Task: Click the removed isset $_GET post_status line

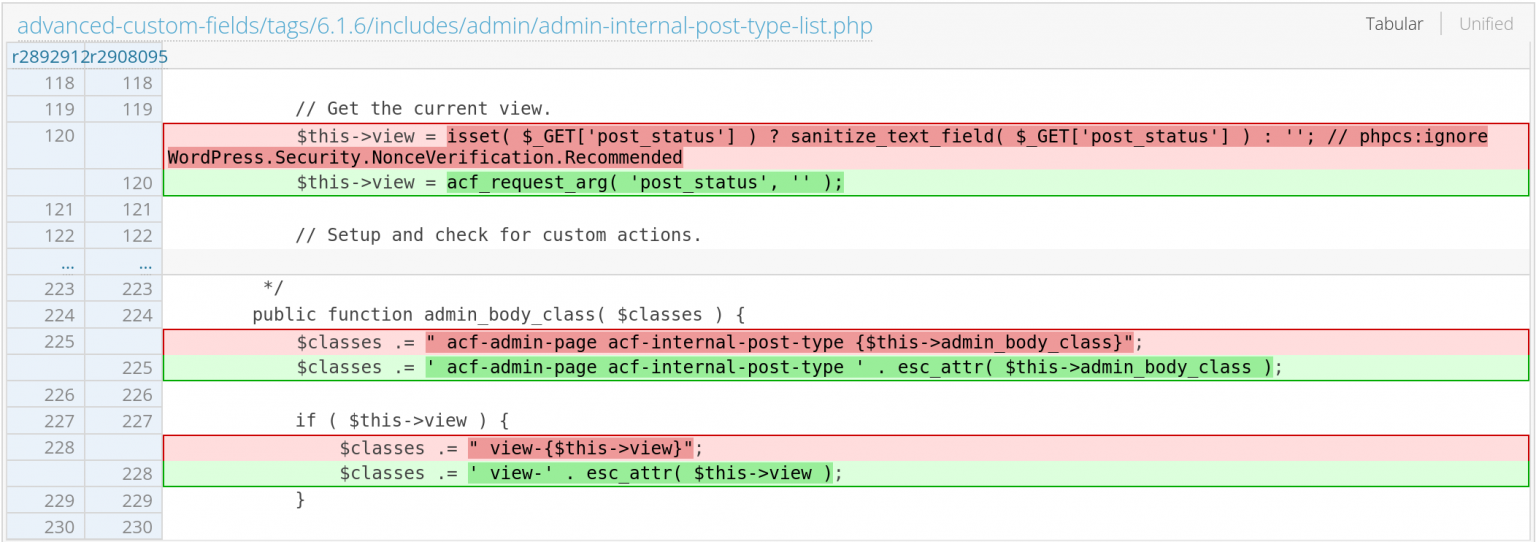Action: coord(846,146)
